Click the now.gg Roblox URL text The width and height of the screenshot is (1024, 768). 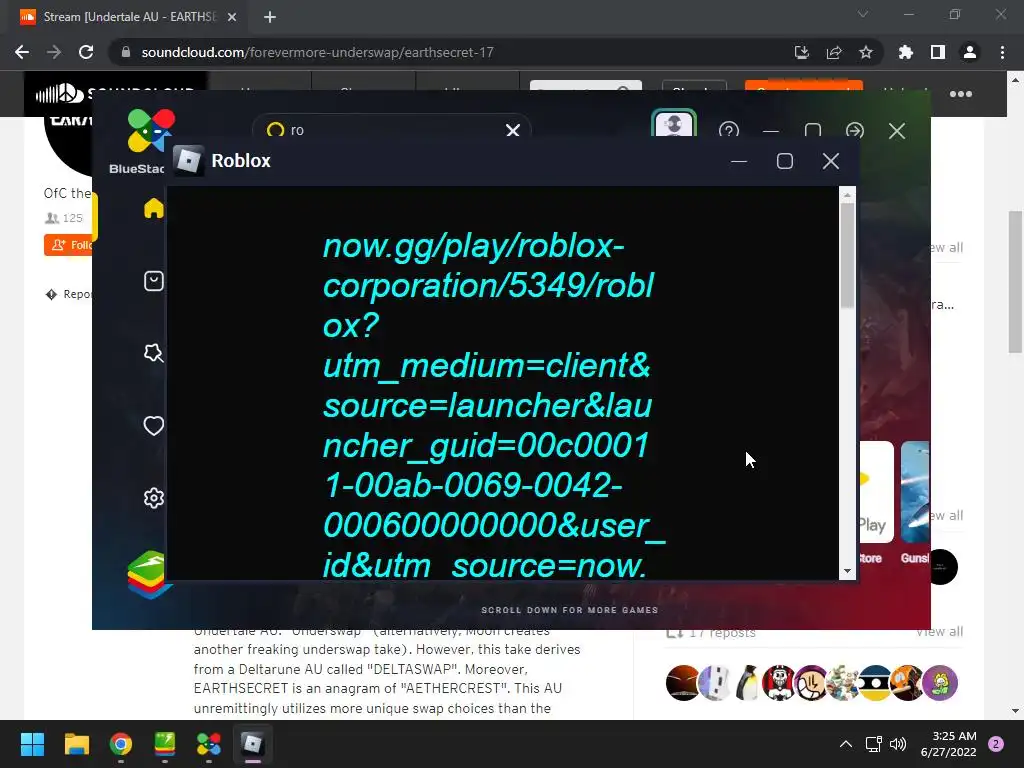coord(494,406)
